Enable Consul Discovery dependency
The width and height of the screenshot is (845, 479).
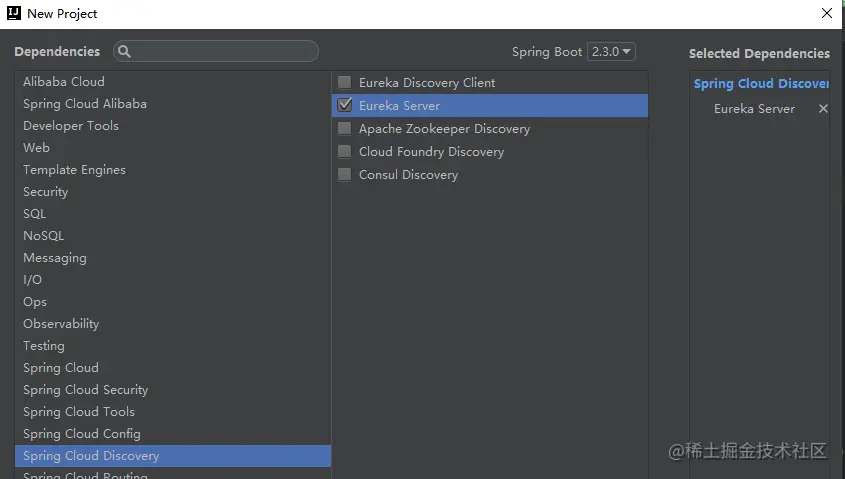pos(344,175)
